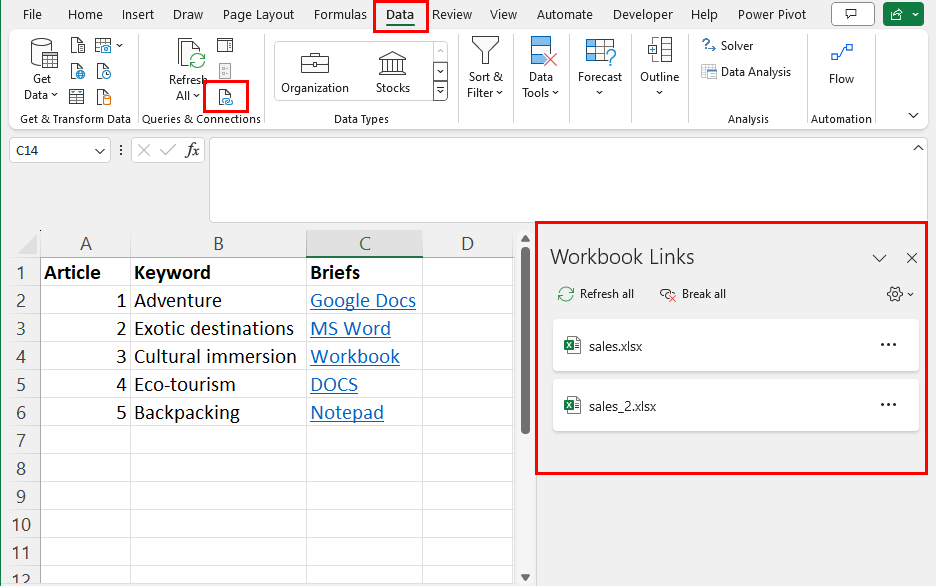Click the Name Box showing C14
The width and height of the screenshot is (936, 586).
pyautogui.click(x=51, y=150)
